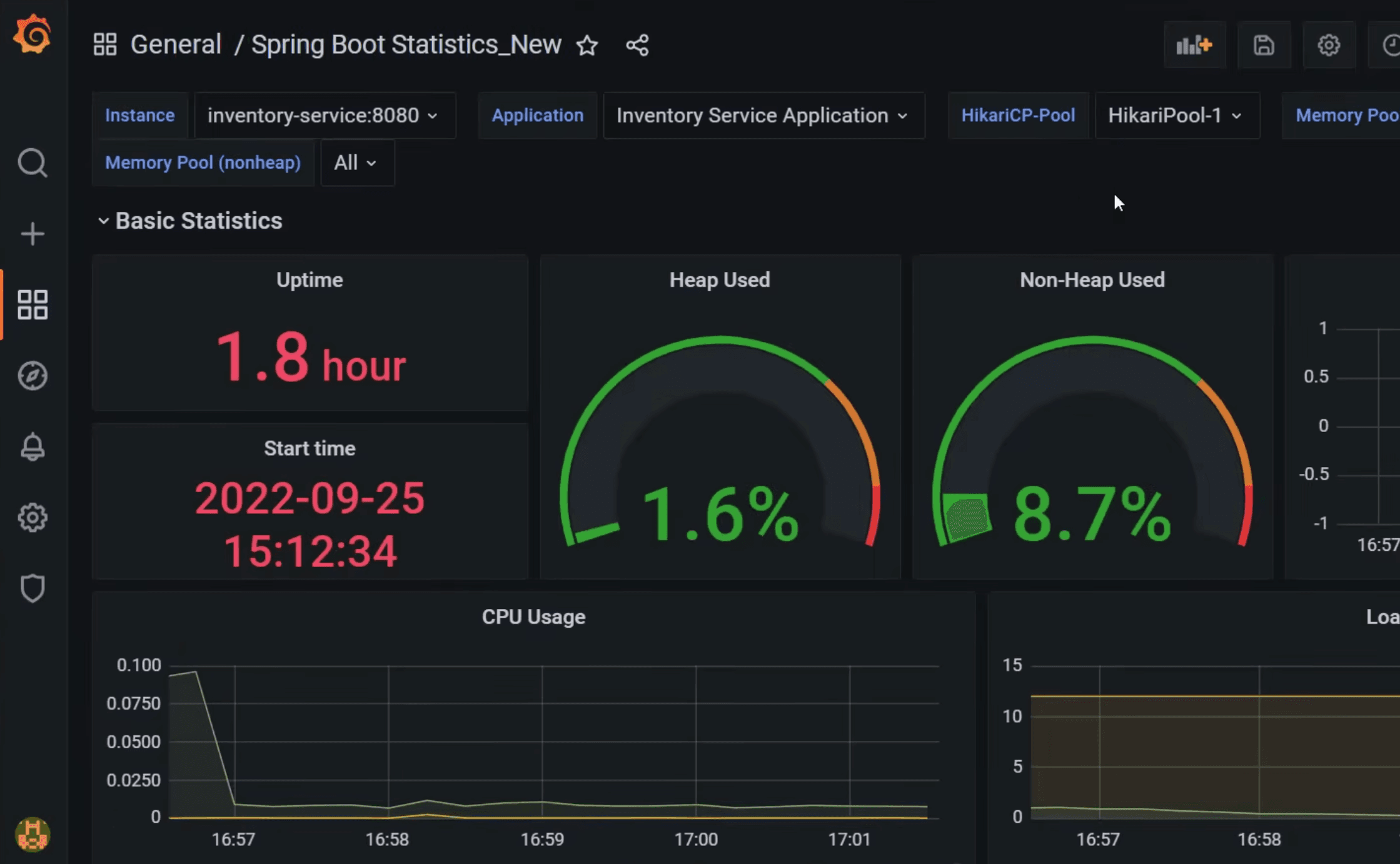This screenshot has height=864, width=1400.
Task: Open the Server Admin shield icon
Action: tap(33, 588)
